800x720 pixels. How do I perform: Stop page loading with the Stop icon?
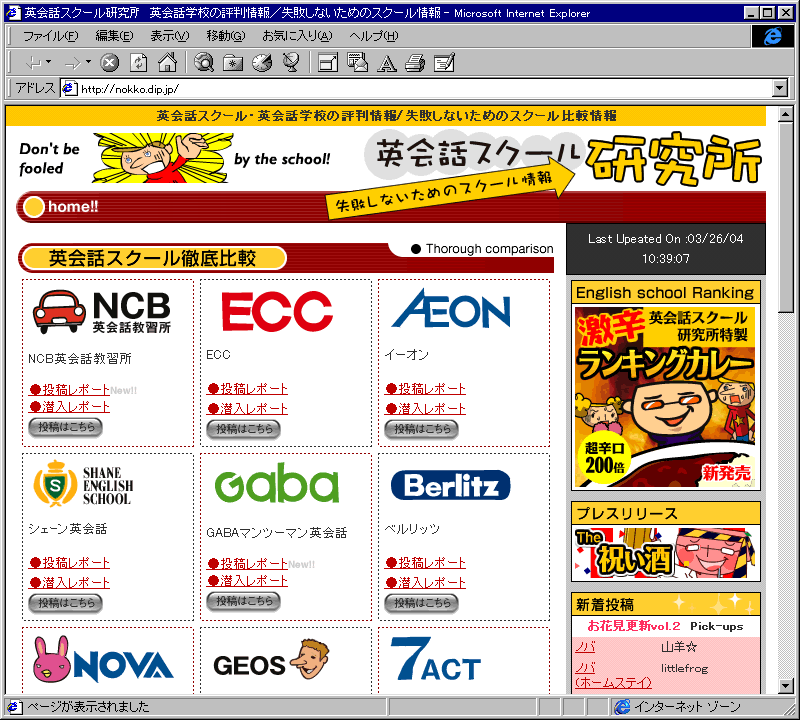pos(109,63)
